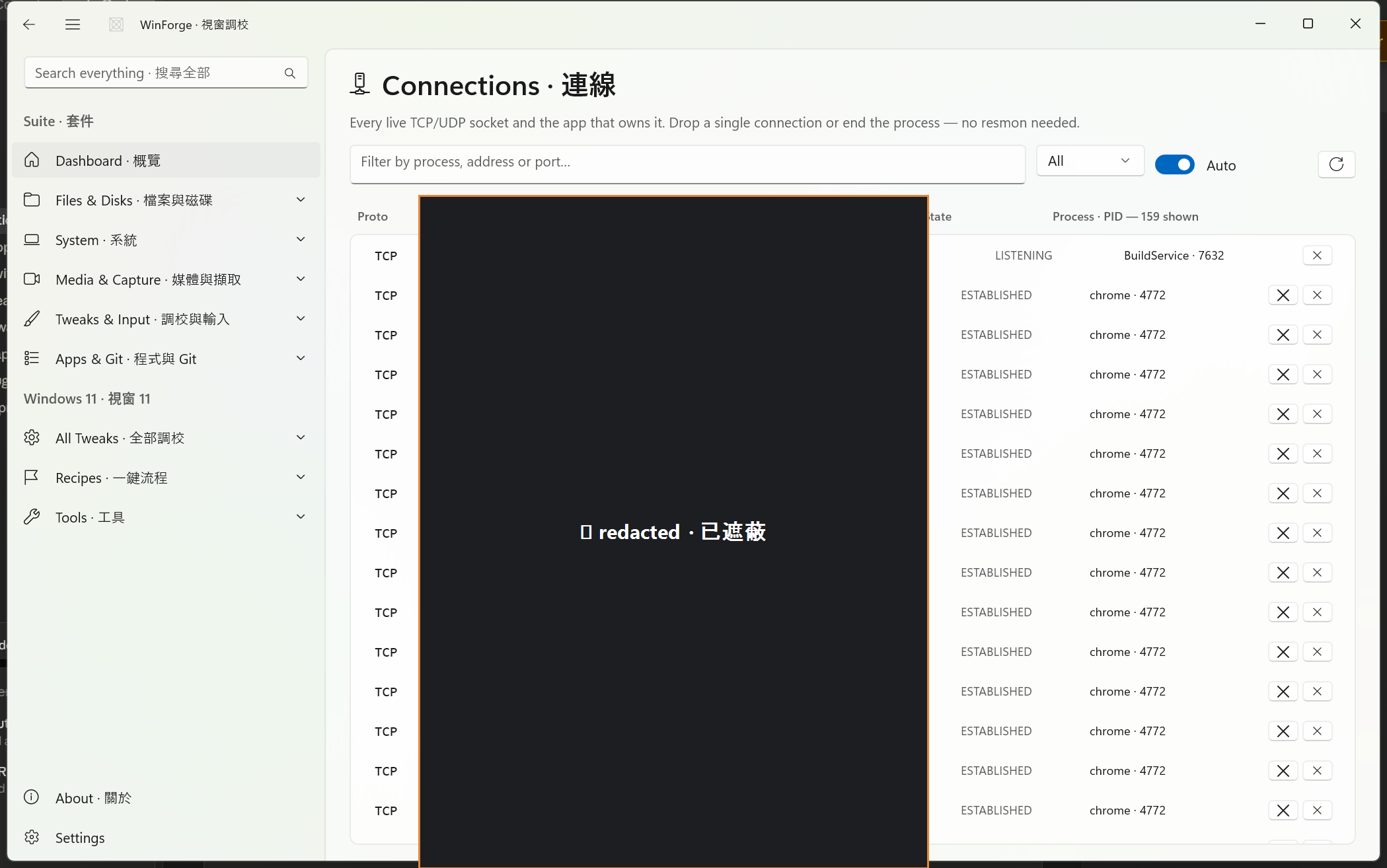Viewport: 1387px width, 868px height.
Task: Open Dashboard via its home icon
Action: [32, 161]
